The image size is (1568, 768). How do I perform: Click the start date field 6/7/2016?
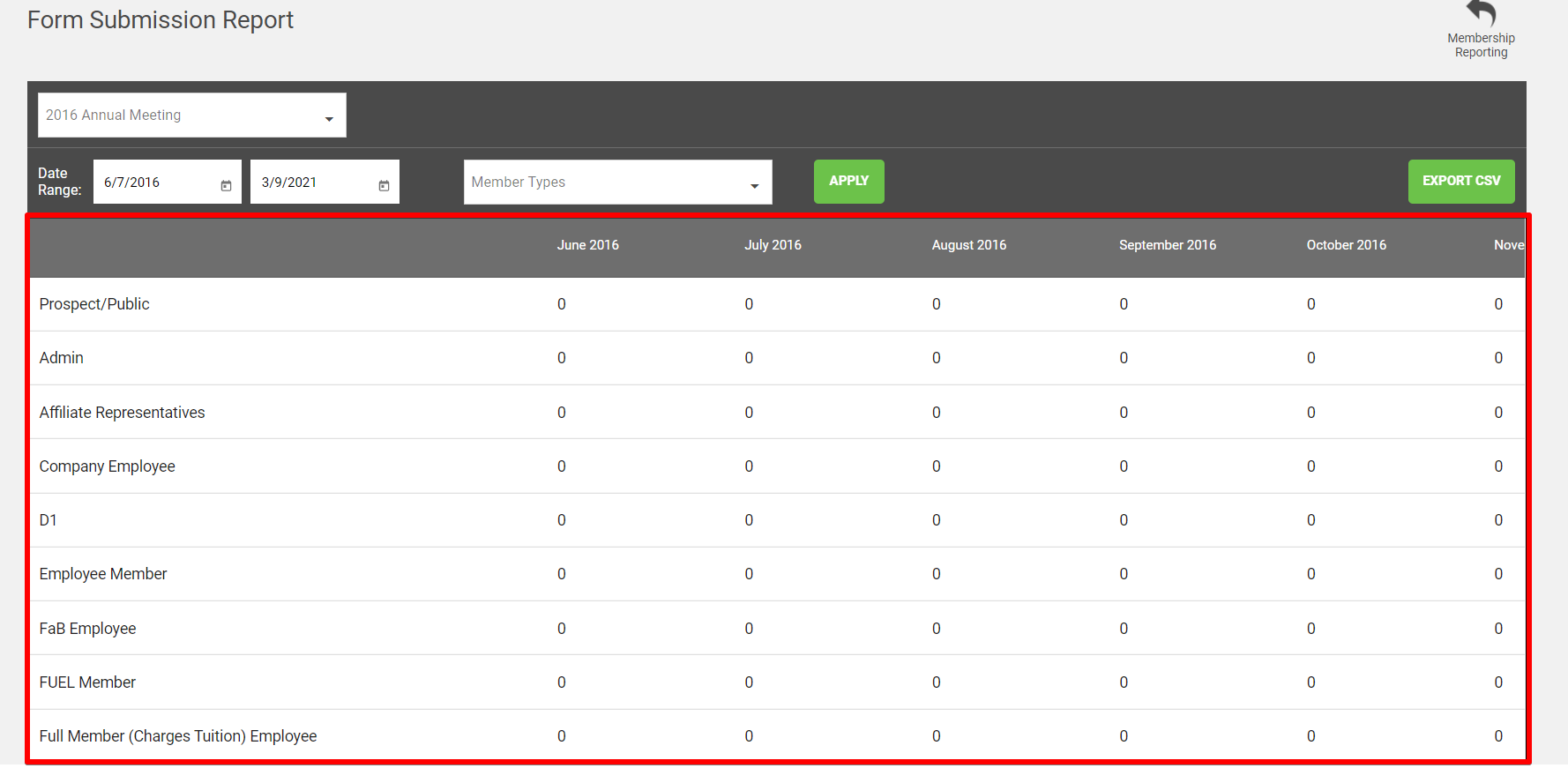click(168, 182)
